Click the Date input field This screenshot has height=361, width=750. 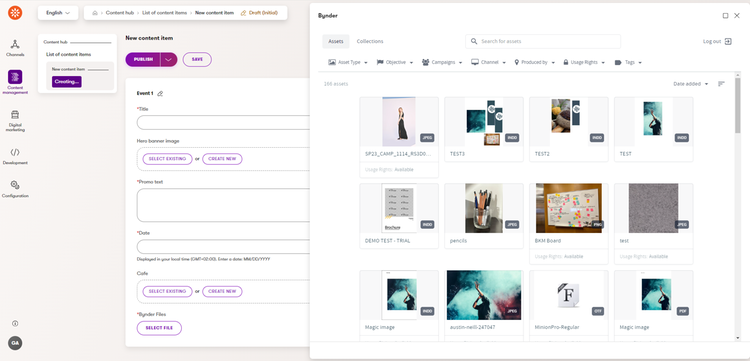[x=223, y=247]
